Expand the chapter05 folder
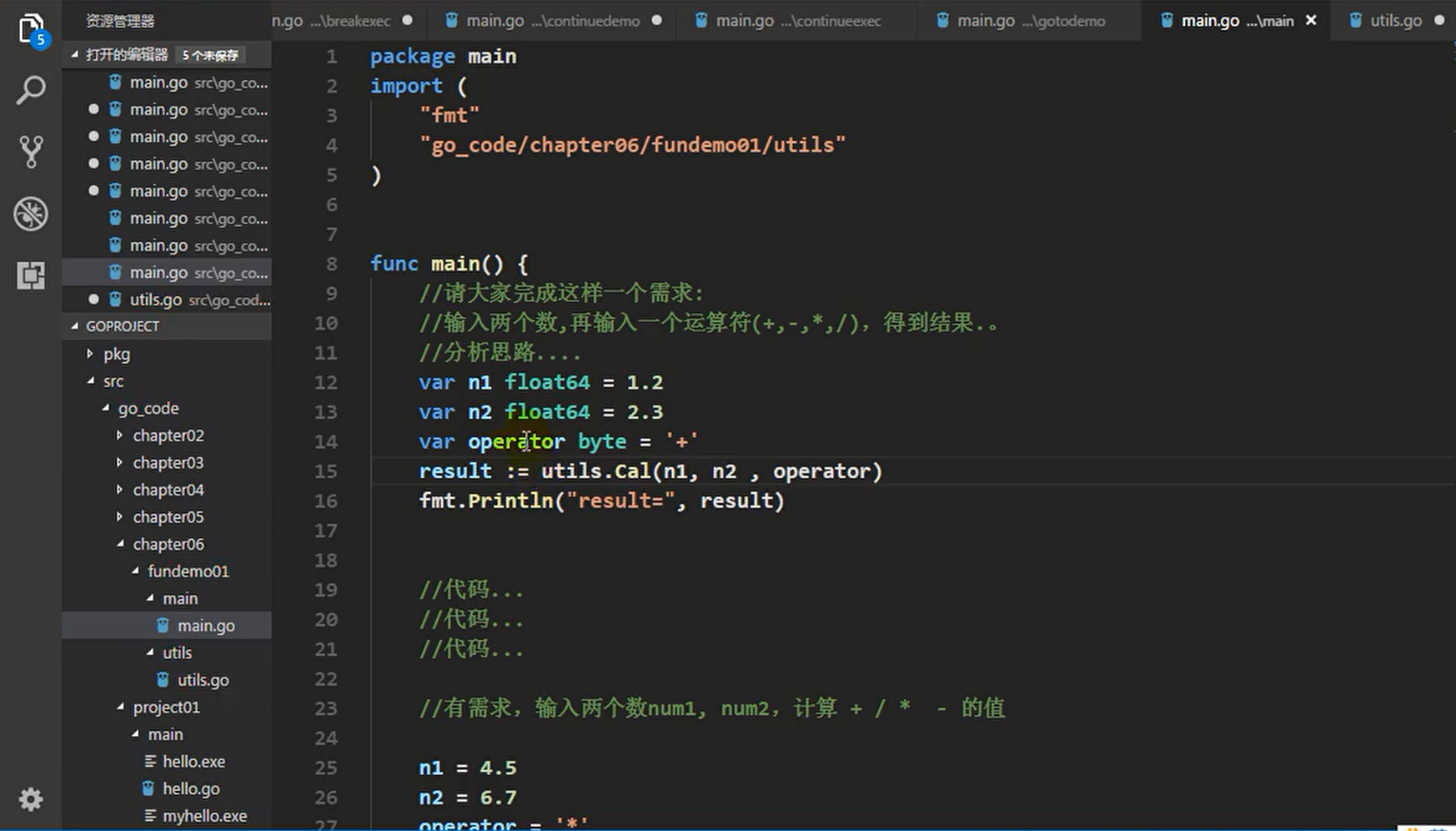This screenshot has height=831, width=1456. coord(119,516)
